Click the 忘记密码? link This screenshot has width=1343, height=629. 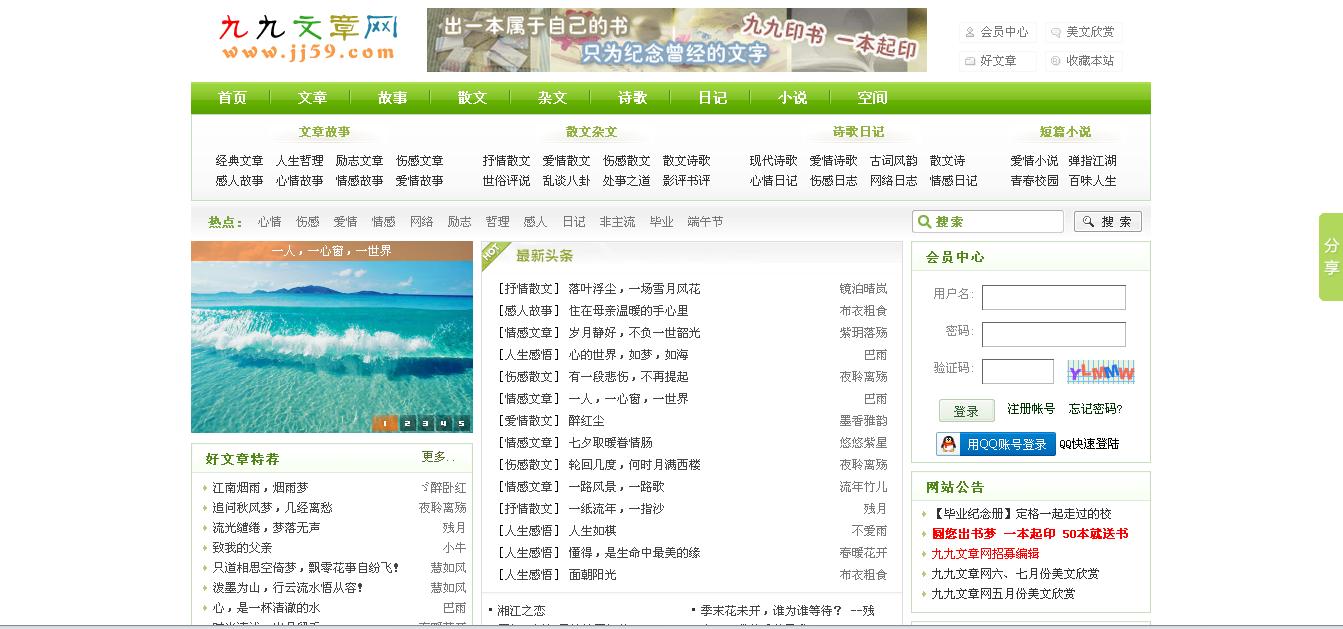[1095, 409]
